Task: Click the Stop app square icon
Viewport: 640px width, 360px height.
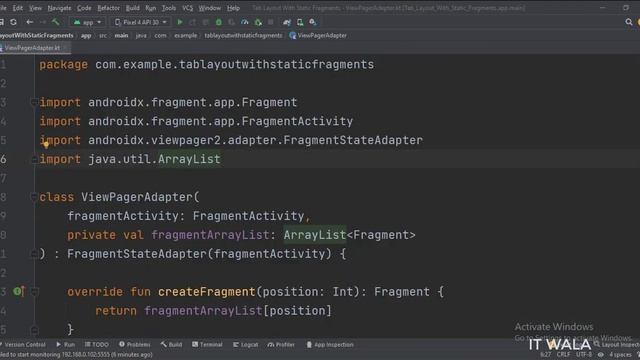Action: (271, 22)
